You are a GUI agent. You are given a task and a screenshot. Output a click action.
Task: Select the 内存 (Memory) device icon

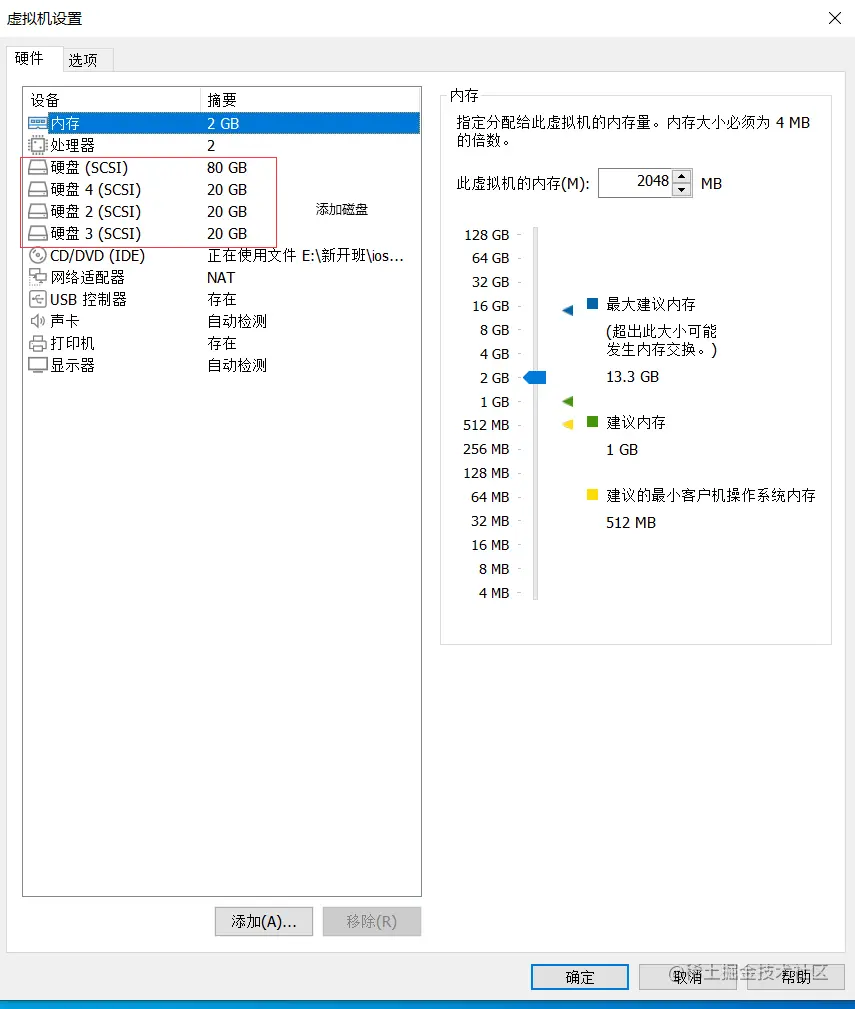click(x=36, y=123)
